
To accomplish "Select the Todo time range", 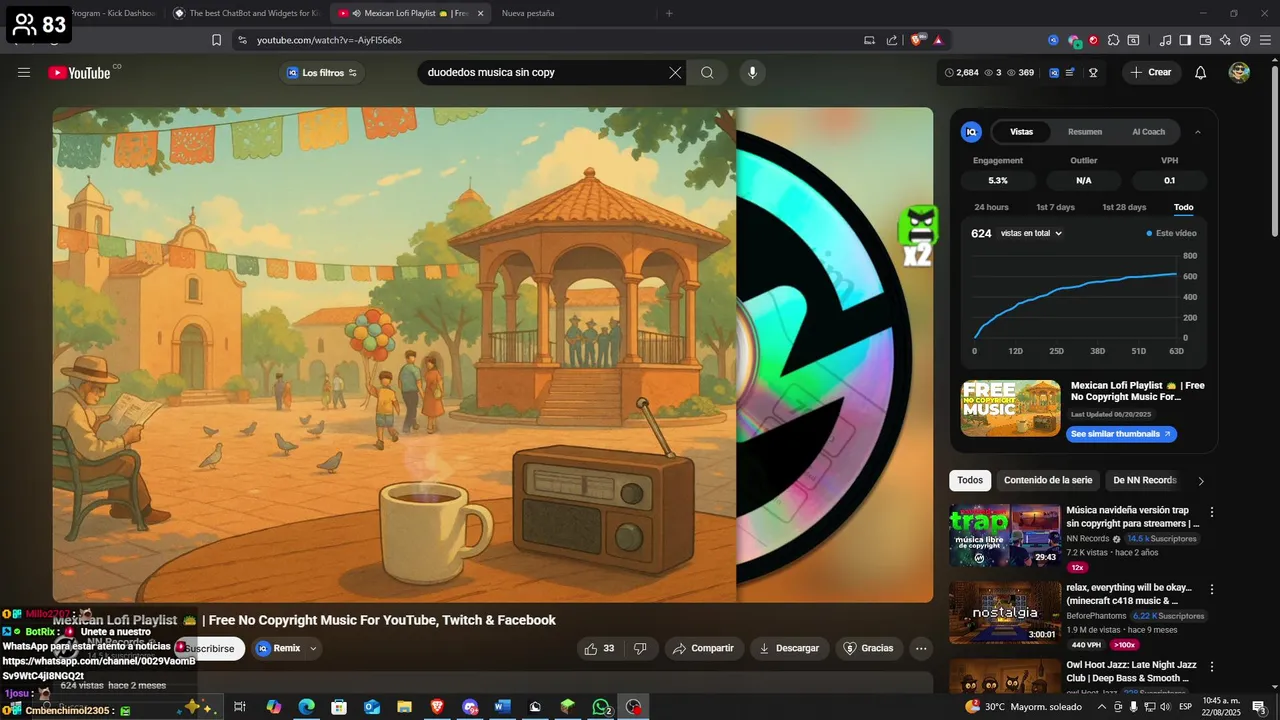I will pos(1183,207).
